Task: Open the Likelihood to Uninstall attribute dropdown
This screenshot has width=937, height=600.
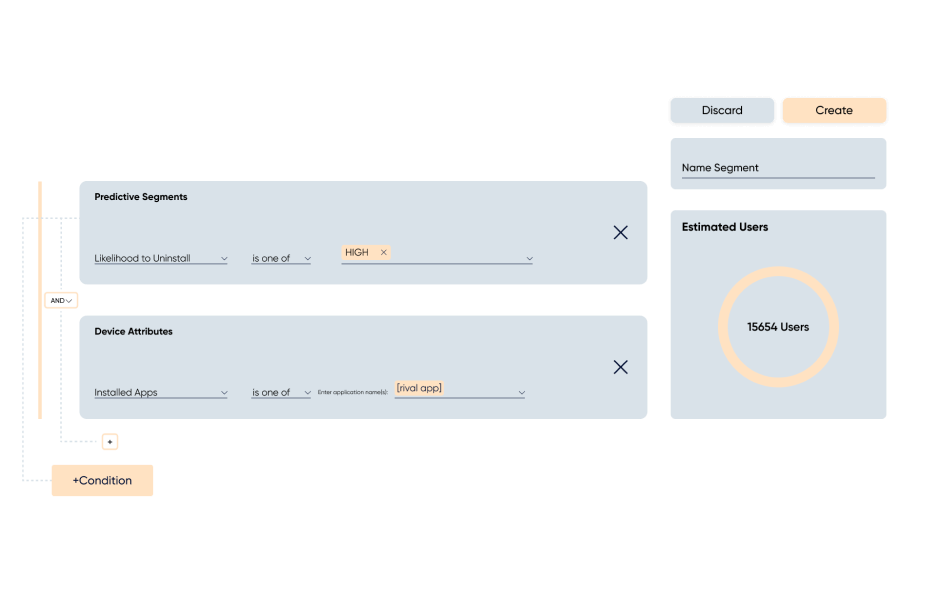Action: [x=160, y=257]
